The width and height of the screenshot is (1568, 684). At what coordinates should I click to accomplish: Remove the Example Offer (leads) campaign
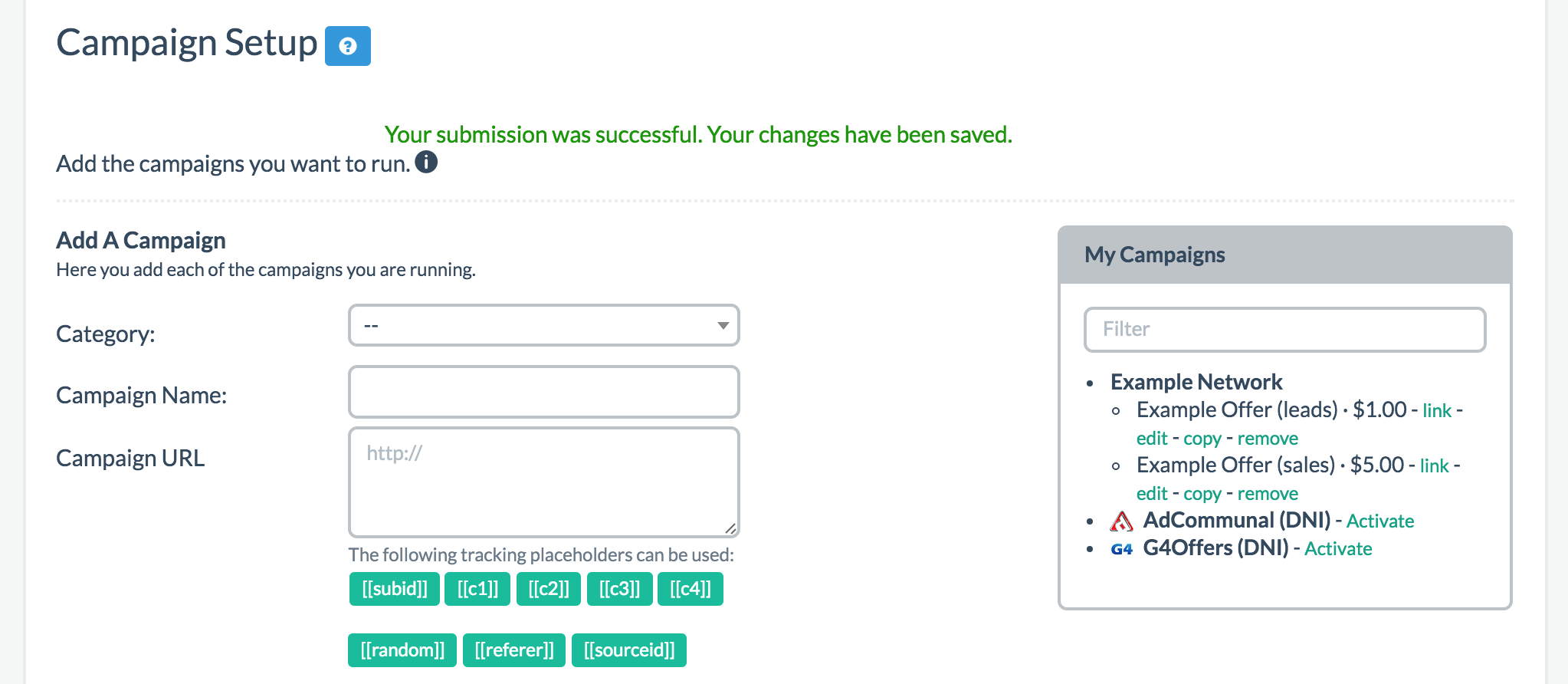click(x=1268, y=438)
